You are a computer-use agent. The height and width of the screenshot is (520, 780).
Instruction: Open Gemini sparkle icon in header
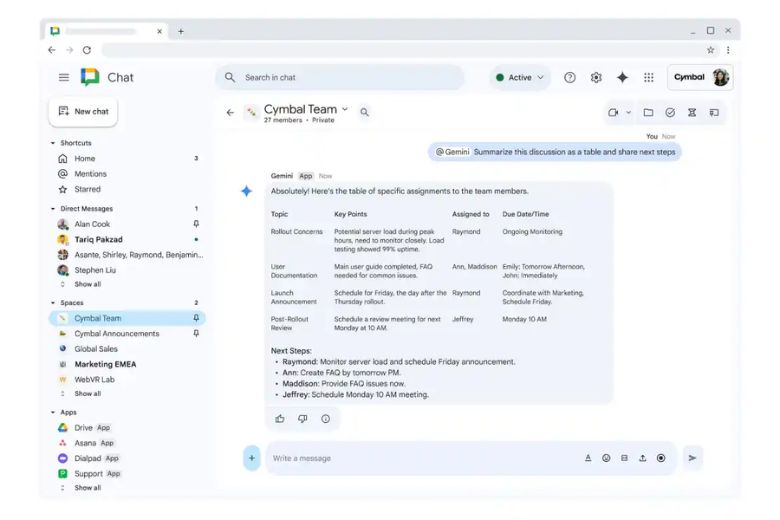622,77
